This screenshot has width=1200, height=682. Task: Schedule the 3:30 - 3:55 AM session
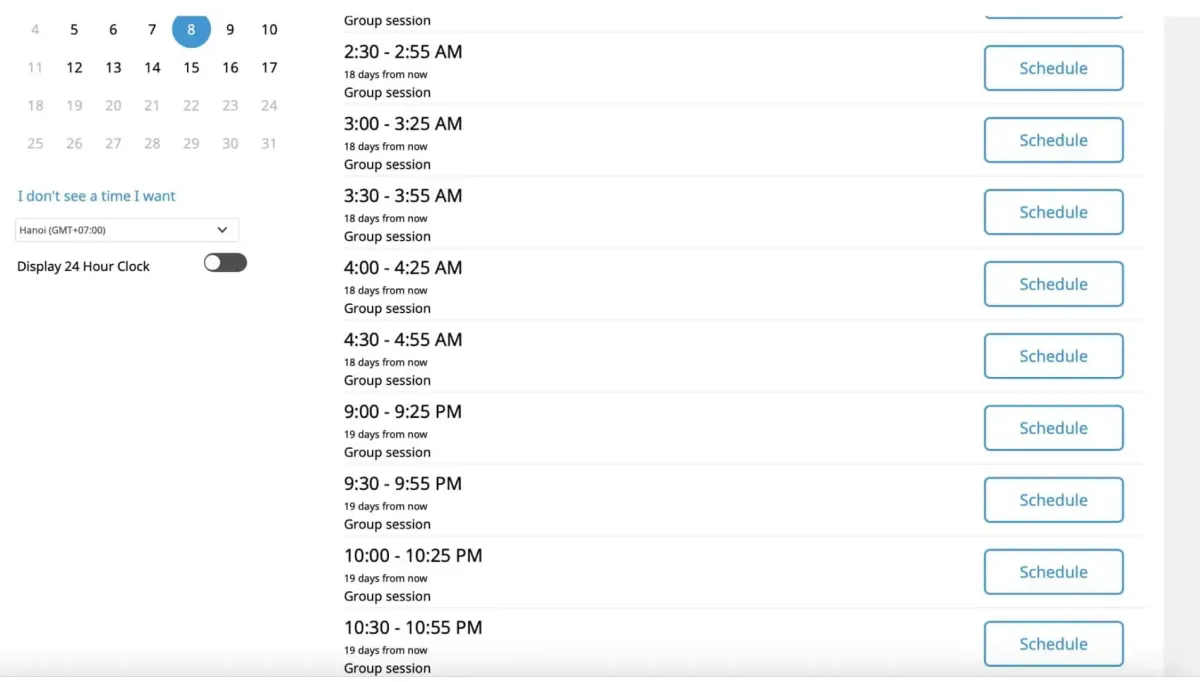point(1053,212)
